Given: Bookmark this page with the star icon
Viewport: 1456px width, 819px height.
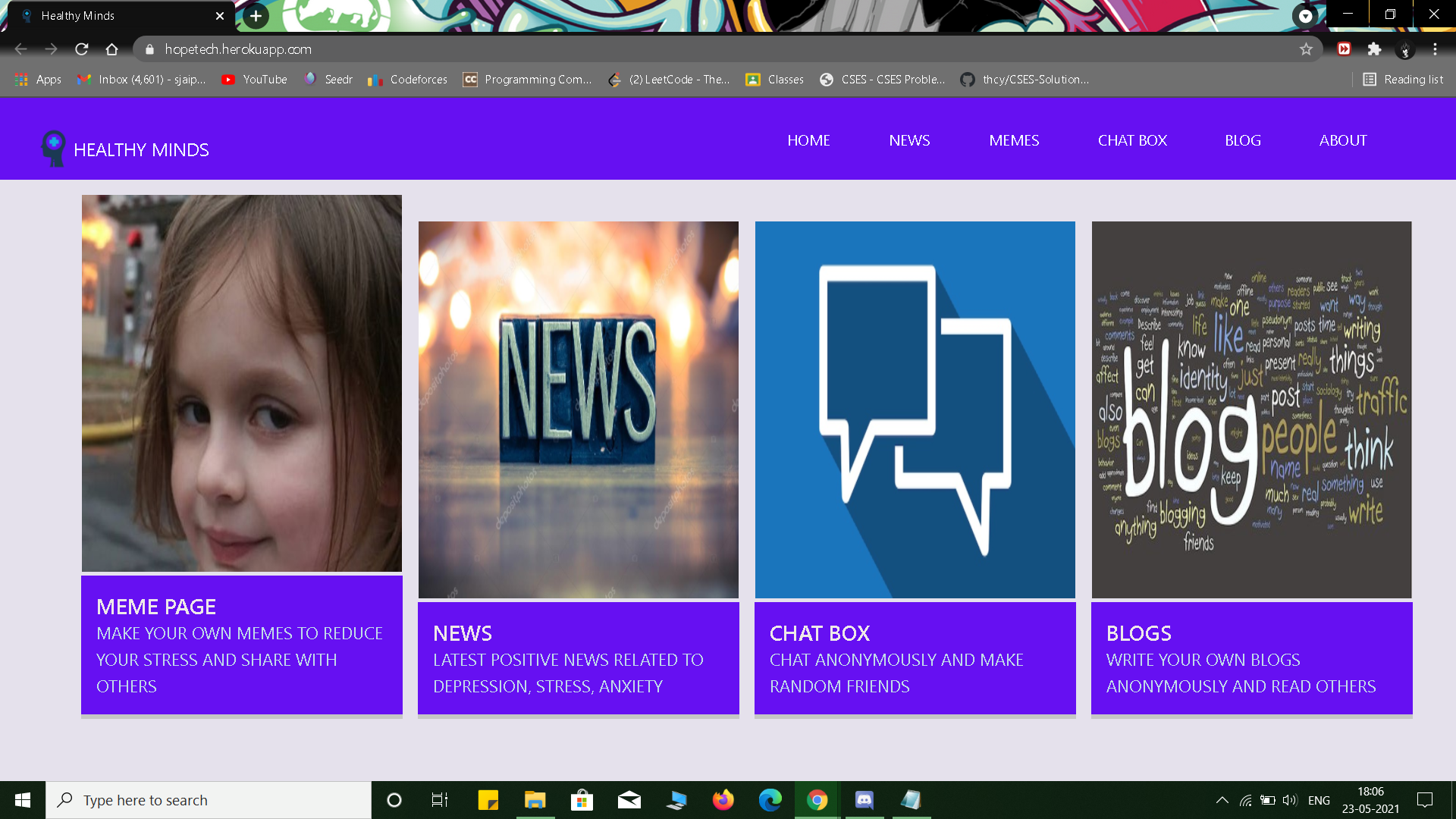Looking at the screenshot, I should [1306, 49].
